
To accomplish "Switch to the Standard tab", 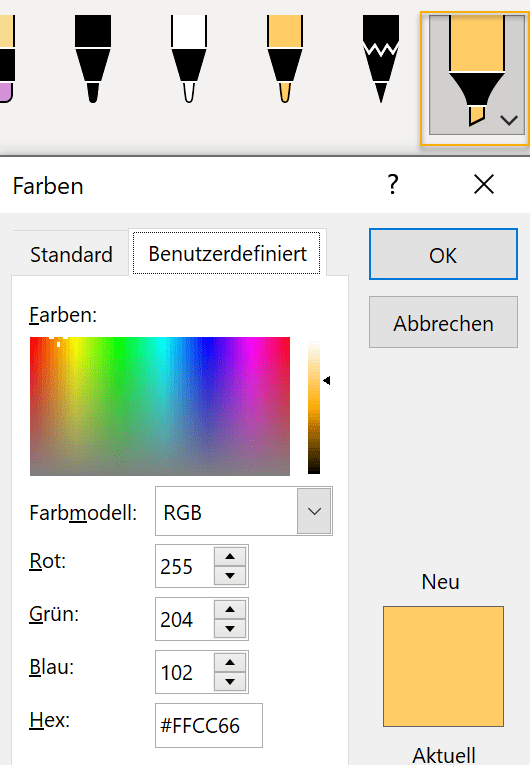I will coord(71,255).
